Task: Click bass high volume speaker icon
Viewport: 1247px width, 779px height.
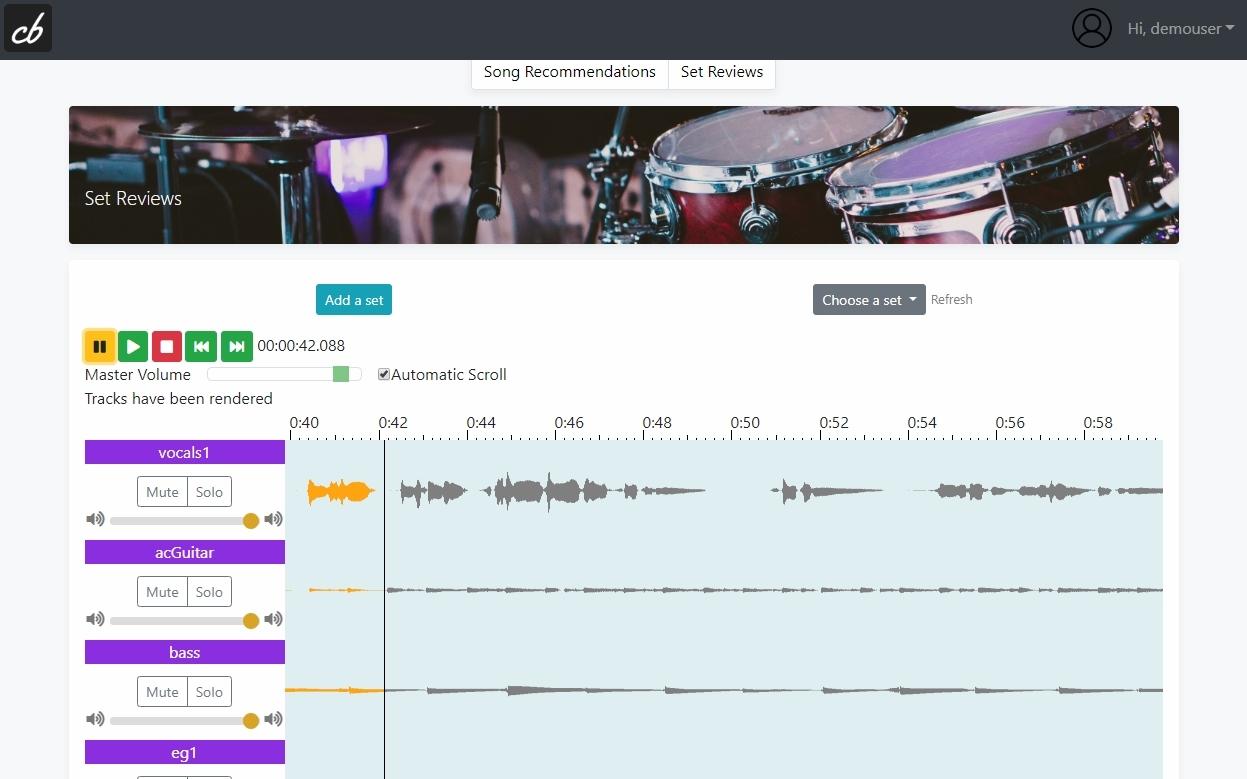Action: (273, 719)
